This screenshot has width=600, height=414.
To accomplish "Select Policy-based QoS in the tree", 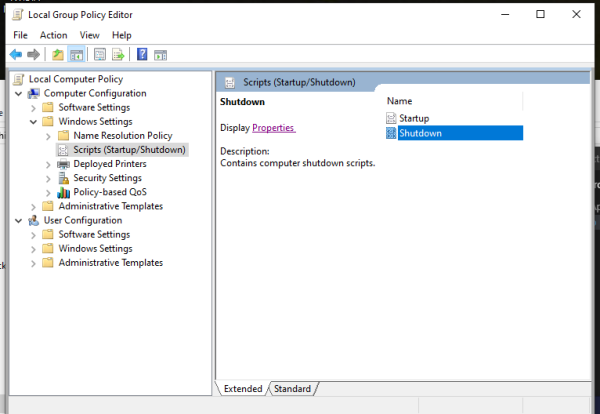I will pyautogui.click(x=109, y=192).
